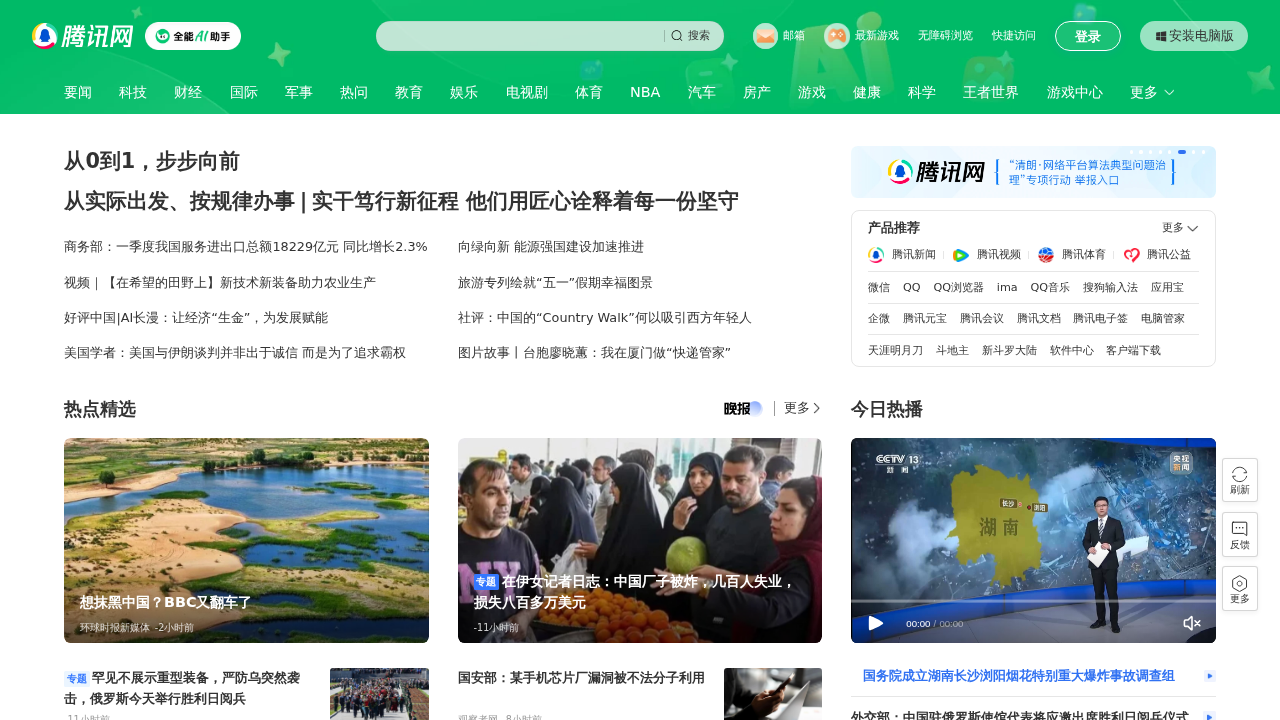Open thumbnail beside 国安部 article

(x=773, y=694)
